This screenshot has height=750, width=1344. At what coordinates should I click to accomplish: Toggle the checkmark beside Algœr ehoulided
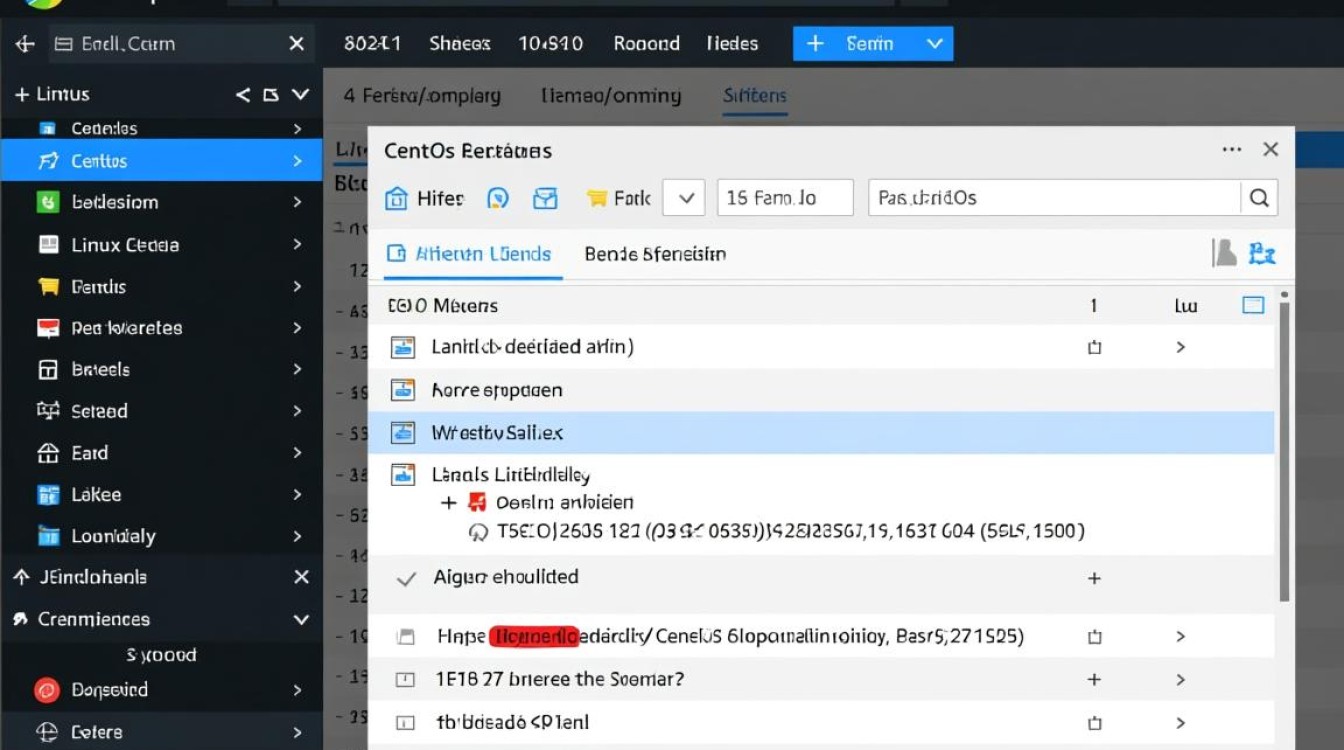tap(406, 579)
